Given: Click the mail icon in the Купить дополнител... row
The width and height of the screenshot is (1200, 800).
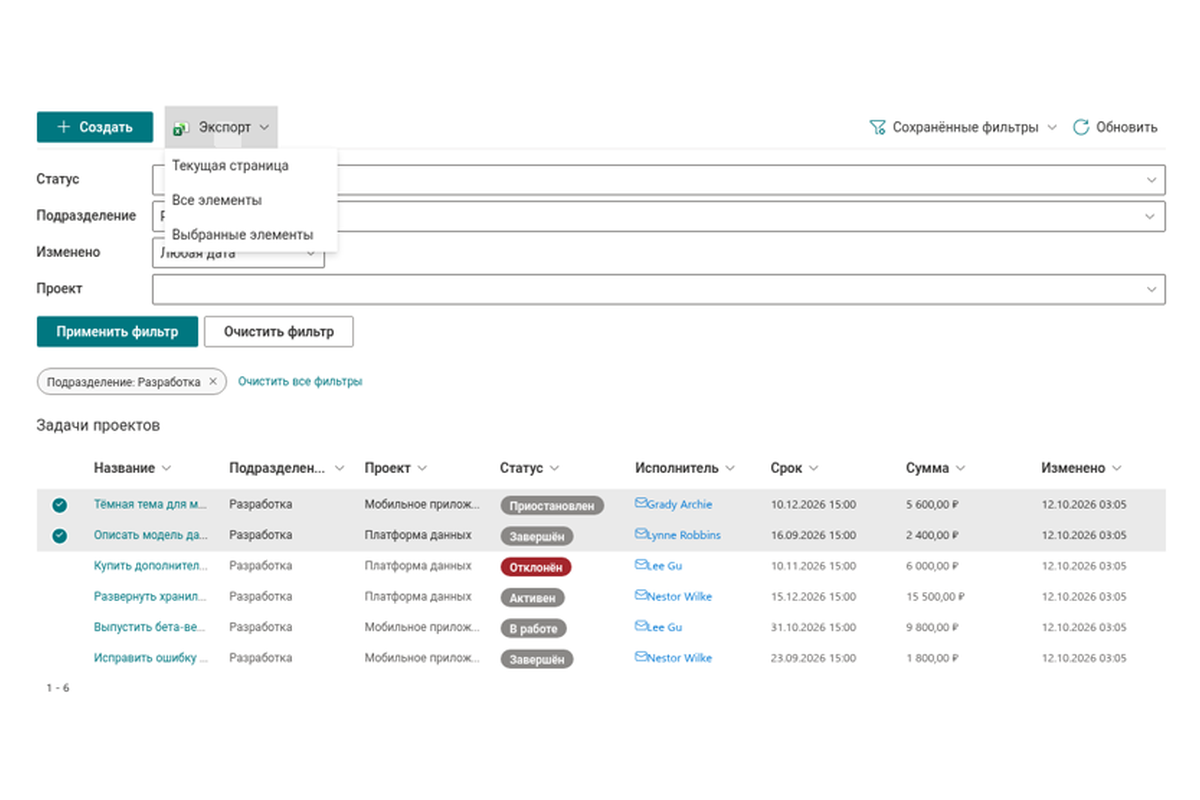Looking at the screenshot, I should [641, 565].
